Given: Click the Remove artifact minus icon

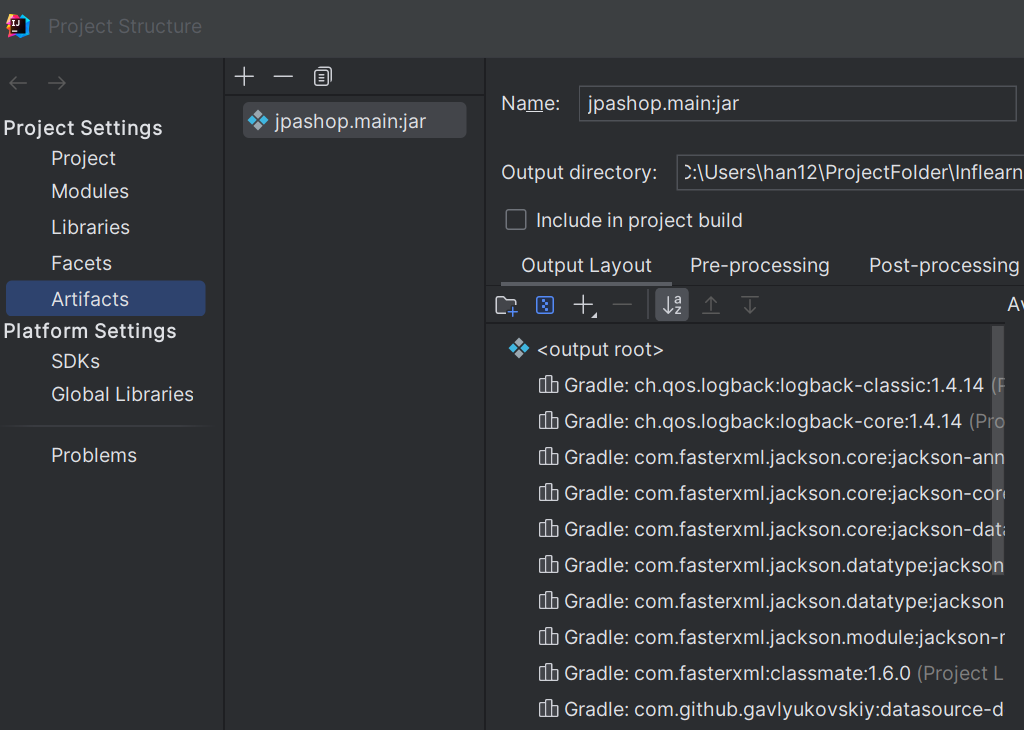Looking at the screenshot, I should 283,77.
